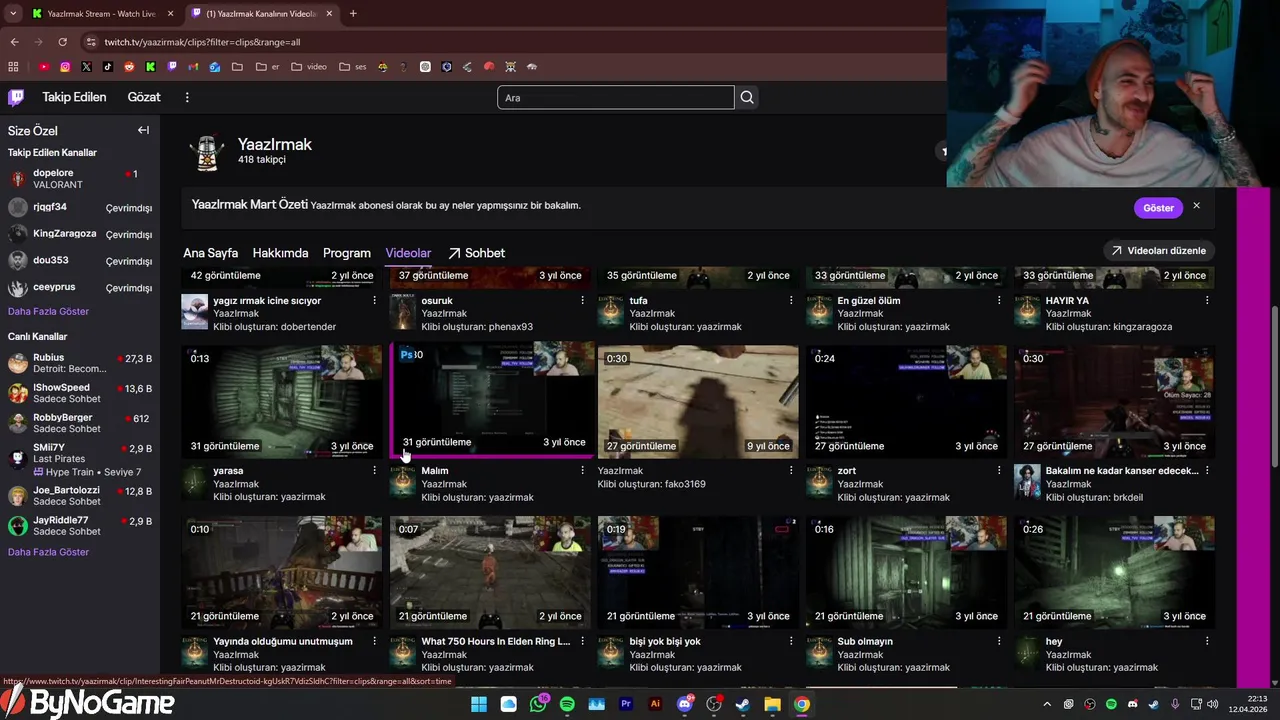Viewport: 1280px width, 720px height.
Task: Open Reddit bookmark in bookmarks bar
Action: [x=129, y=67]
